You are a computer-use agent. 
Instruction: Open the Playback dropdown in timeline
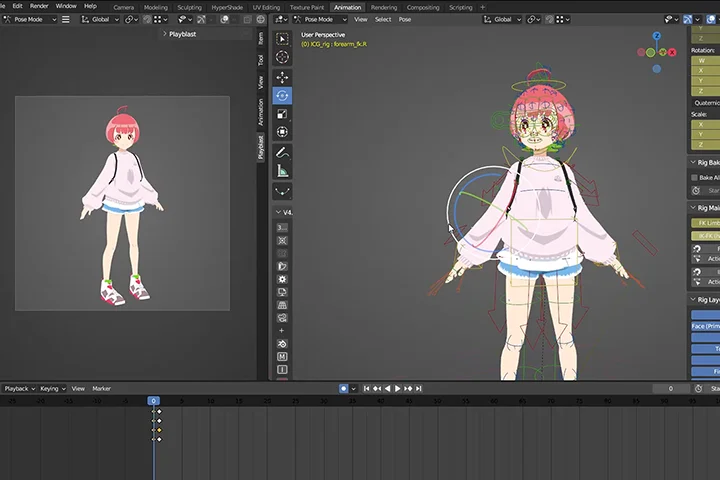19,389
